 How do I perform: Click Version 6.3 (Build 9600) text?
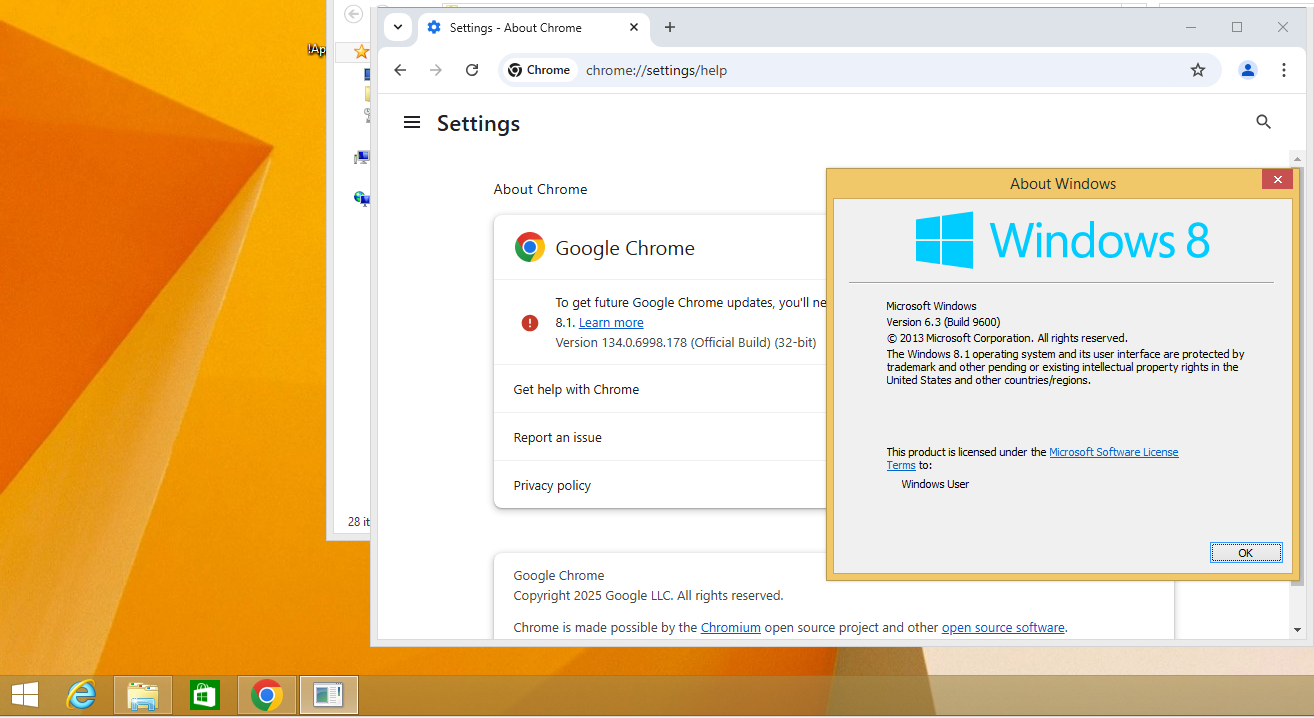pyautogui.click(x=943, y=322)
